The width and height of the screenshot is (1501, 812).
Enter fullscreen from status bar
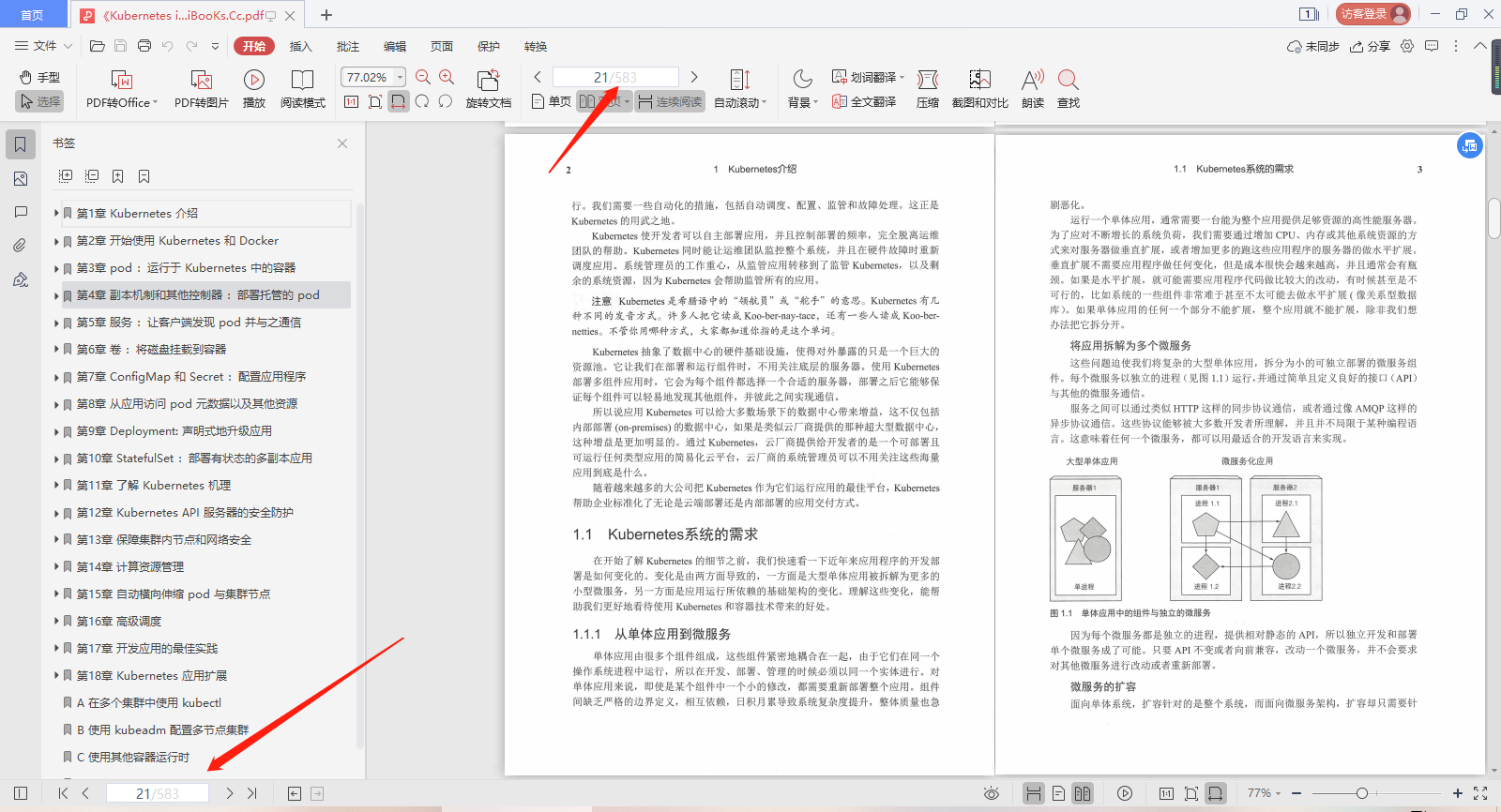coord(1480,793)
